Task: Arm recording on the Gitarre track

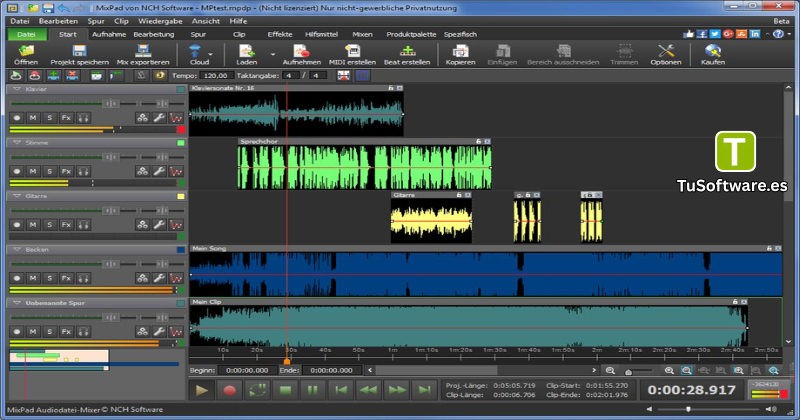Action: pos(17,225)
